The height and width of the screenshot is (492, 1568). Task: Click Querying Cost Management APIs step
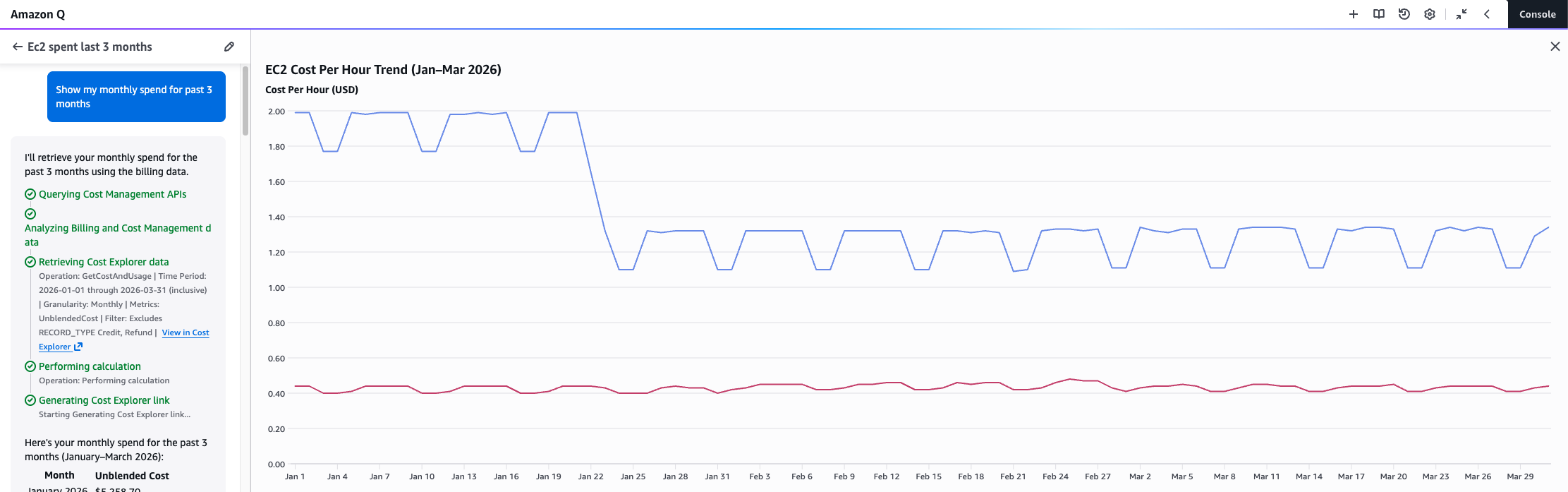pos(113,194)
